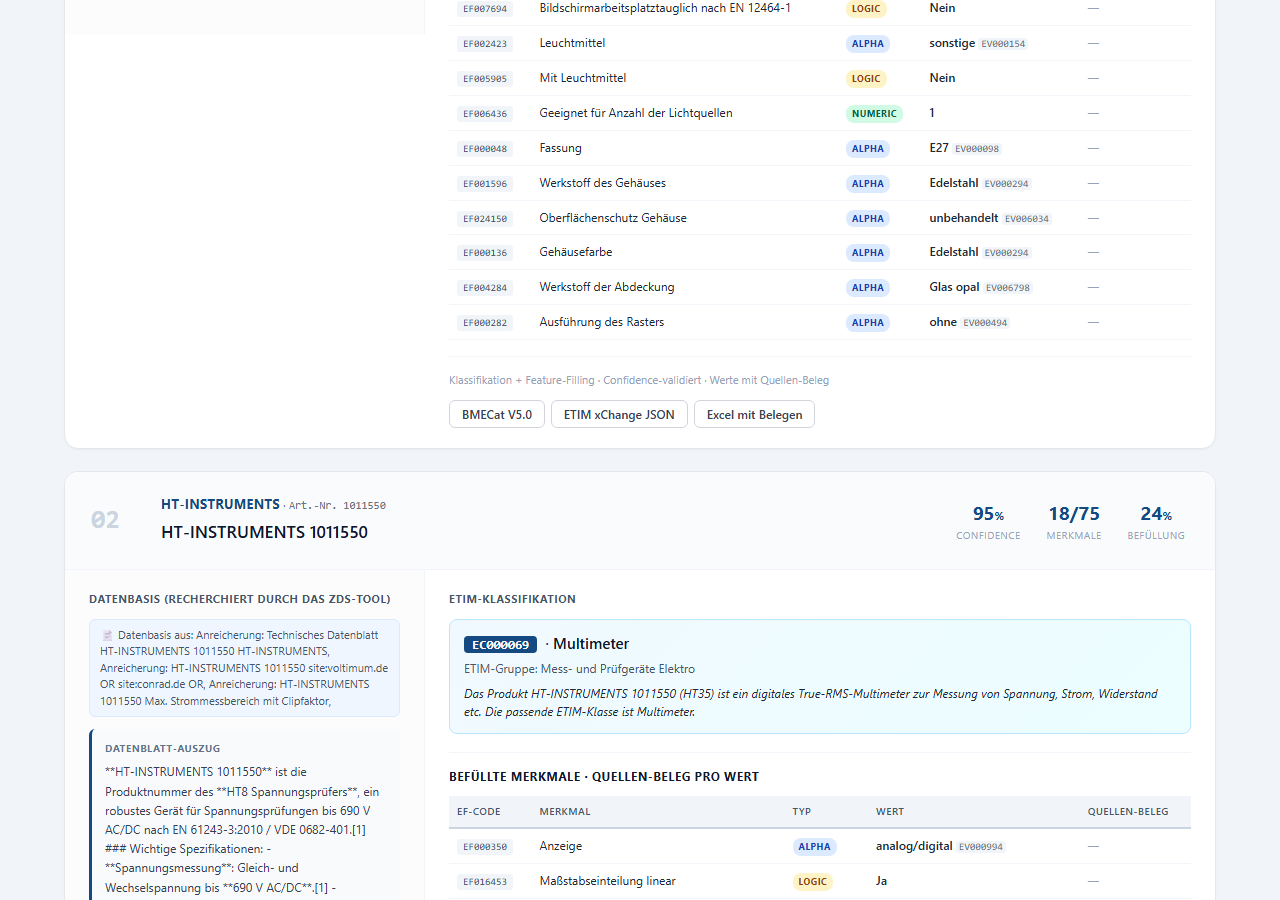1280x900 pixels.
Task: Click the value 'unbehandelt'
Action: coord(964,218)
